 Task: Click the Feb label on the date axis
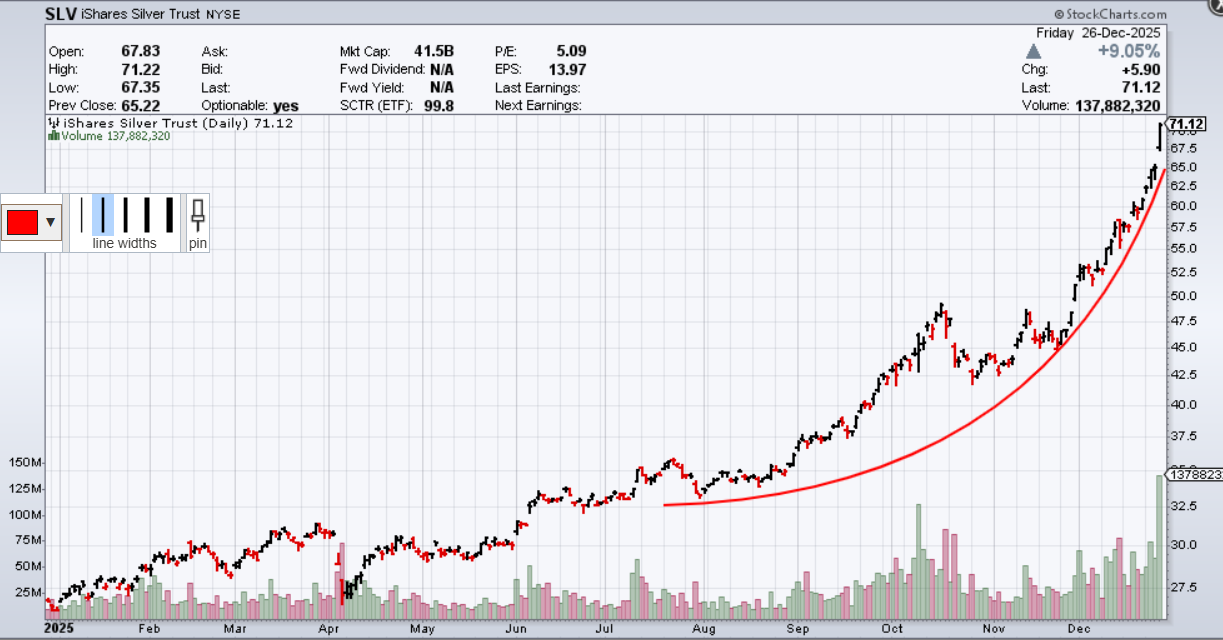(149, 629)
